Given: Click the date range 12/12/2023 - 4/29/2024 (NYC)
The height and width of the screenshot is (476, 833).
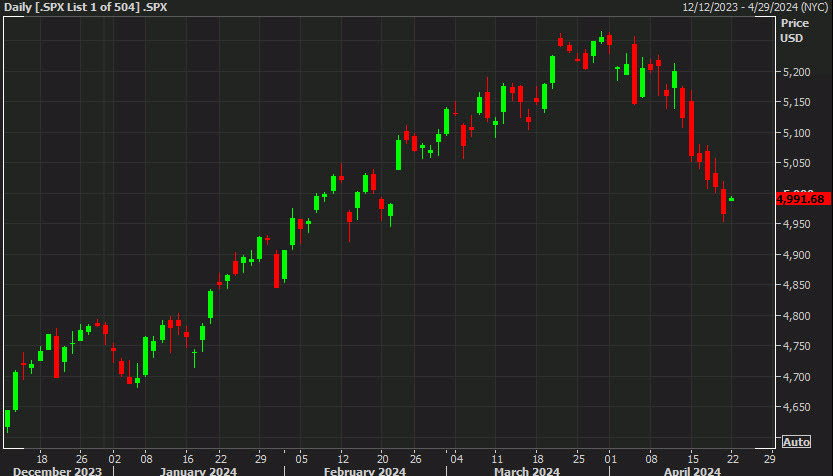Looking at the screenshot, I should pyautogui.click(x=755, y=7).
